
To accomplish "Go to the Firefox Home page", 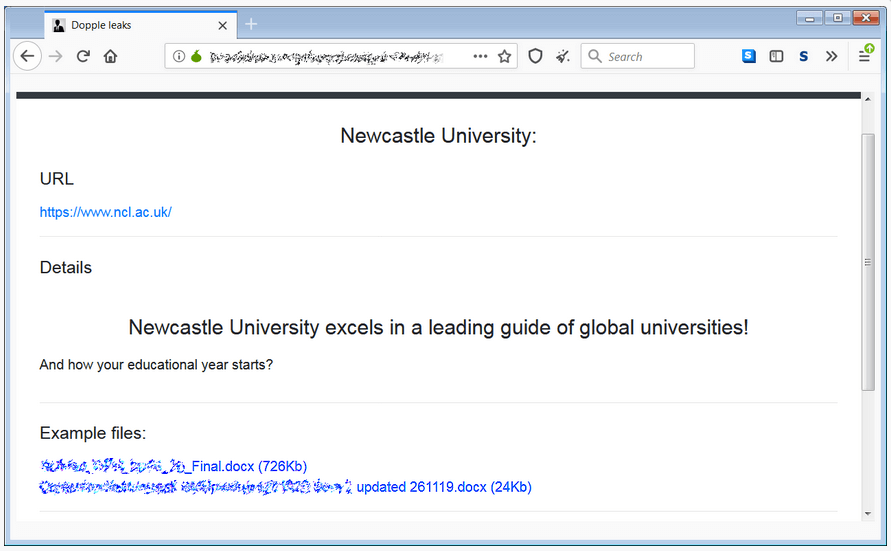I will [x=110, y=57].
